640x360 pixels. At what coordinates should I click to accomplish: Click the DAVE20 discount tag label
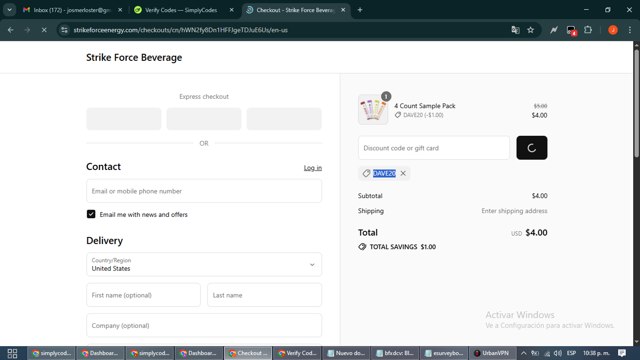(384, 173)
